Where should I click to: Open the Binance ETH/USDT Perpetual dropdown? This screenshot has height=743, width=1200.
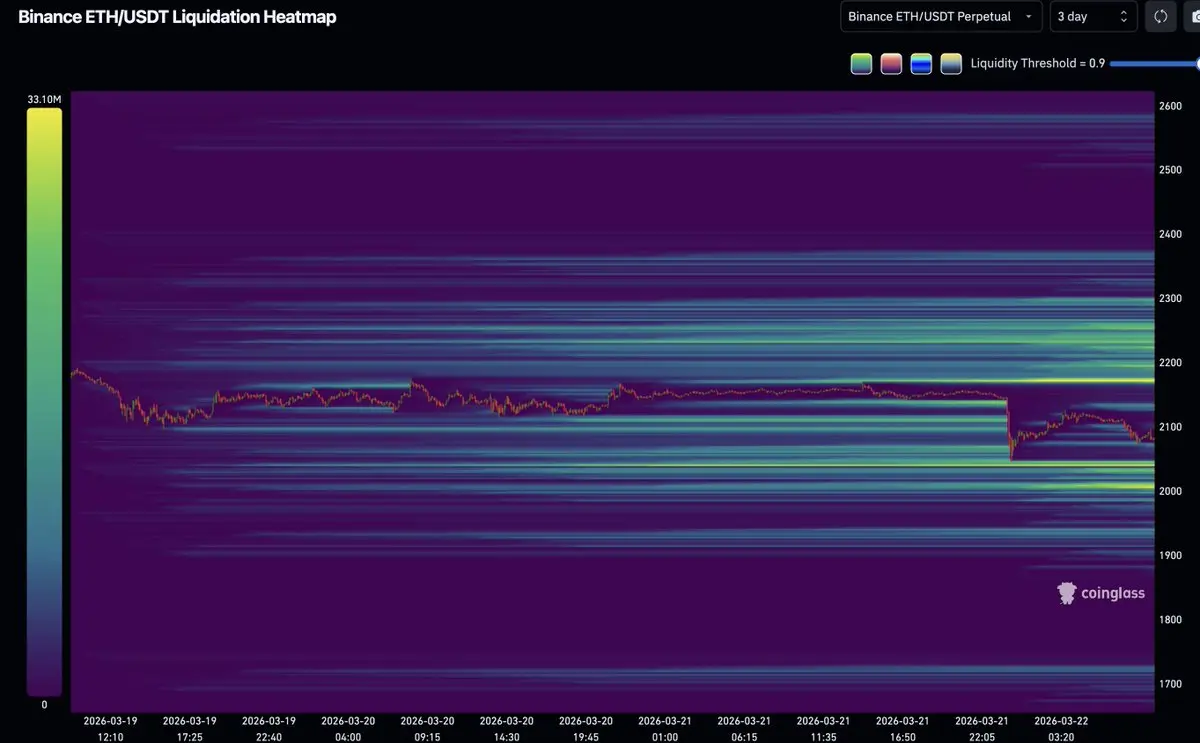(941, 17)
